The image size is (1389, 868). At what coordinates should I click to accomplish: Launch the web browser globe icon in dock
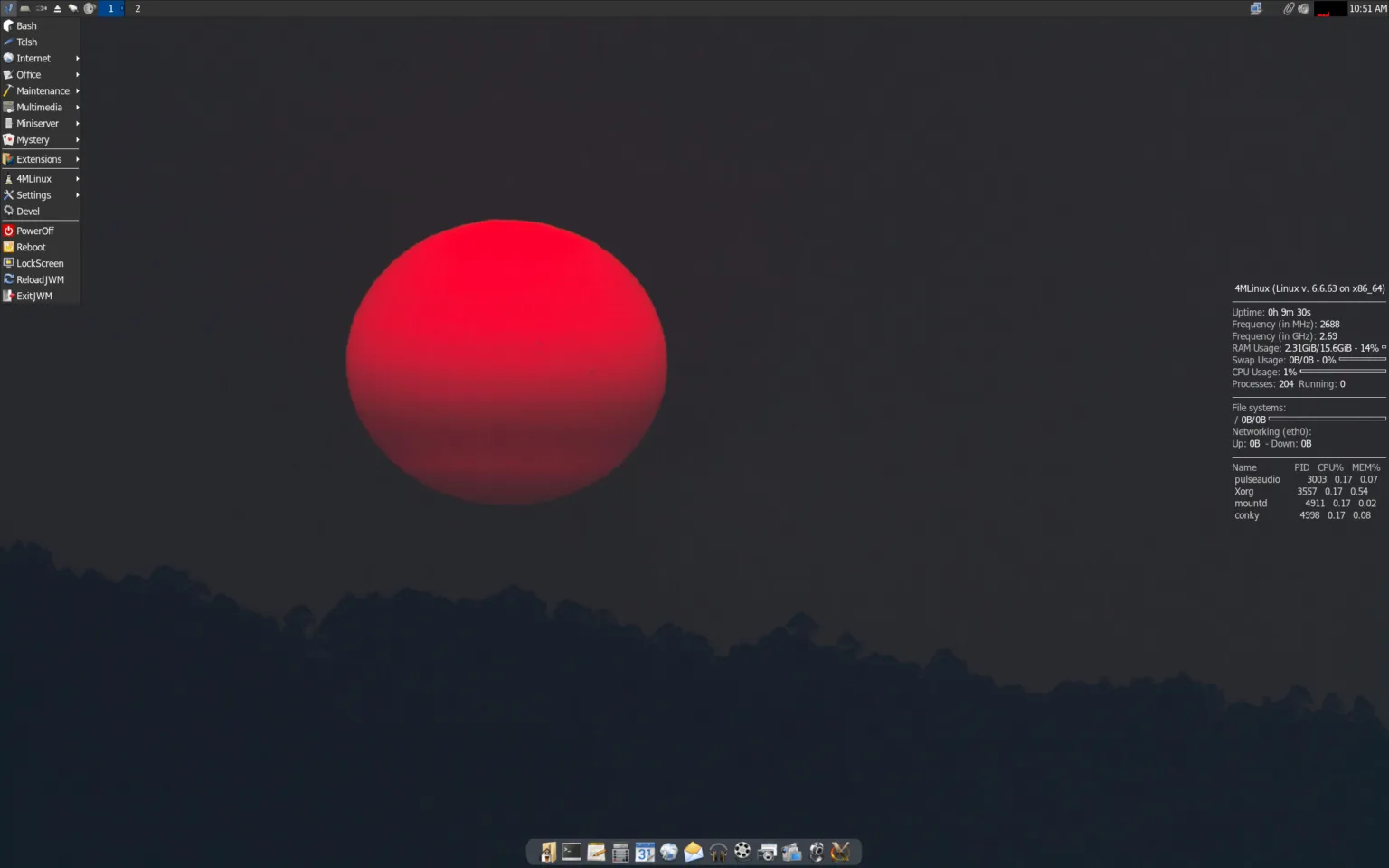(x=669, y=851)
